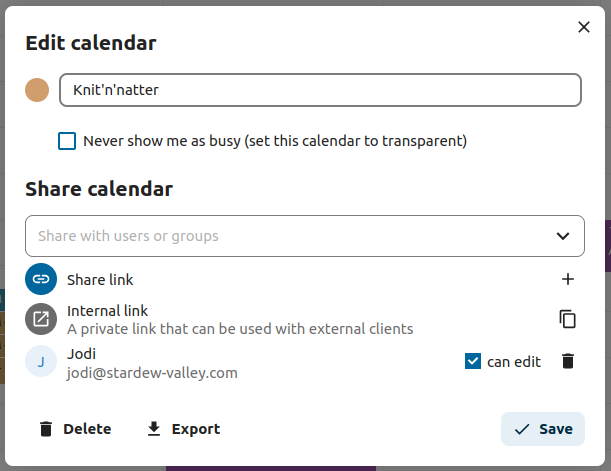Click the Share link chain icon
The height and width of the screenshot is (471, 611).
coord(41,280)
